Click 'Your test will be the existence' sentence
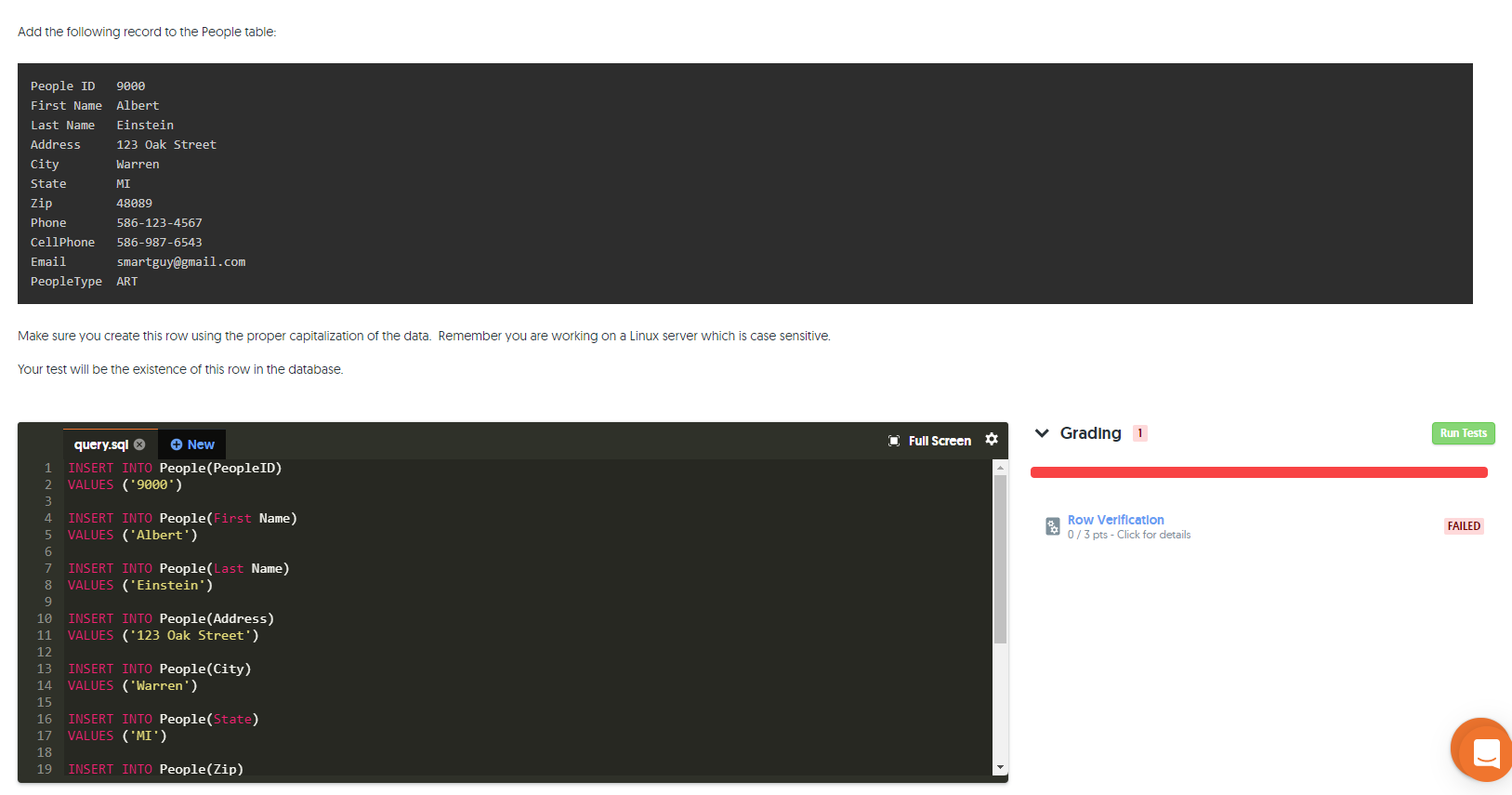The height and width of the screenshot is (795, 1512). tap(180, 369)
